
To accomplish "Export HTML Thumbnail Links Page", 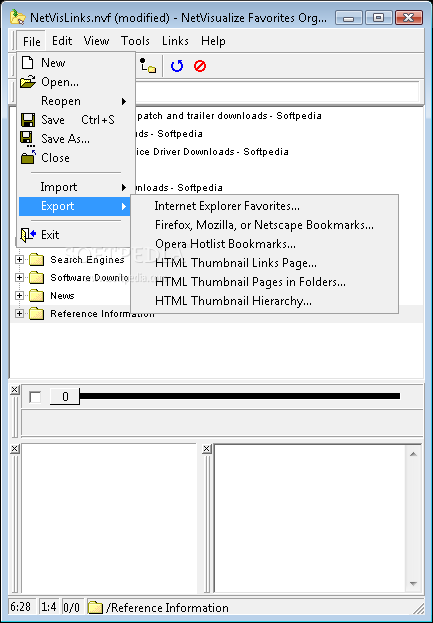I will (x=265, y=263).
